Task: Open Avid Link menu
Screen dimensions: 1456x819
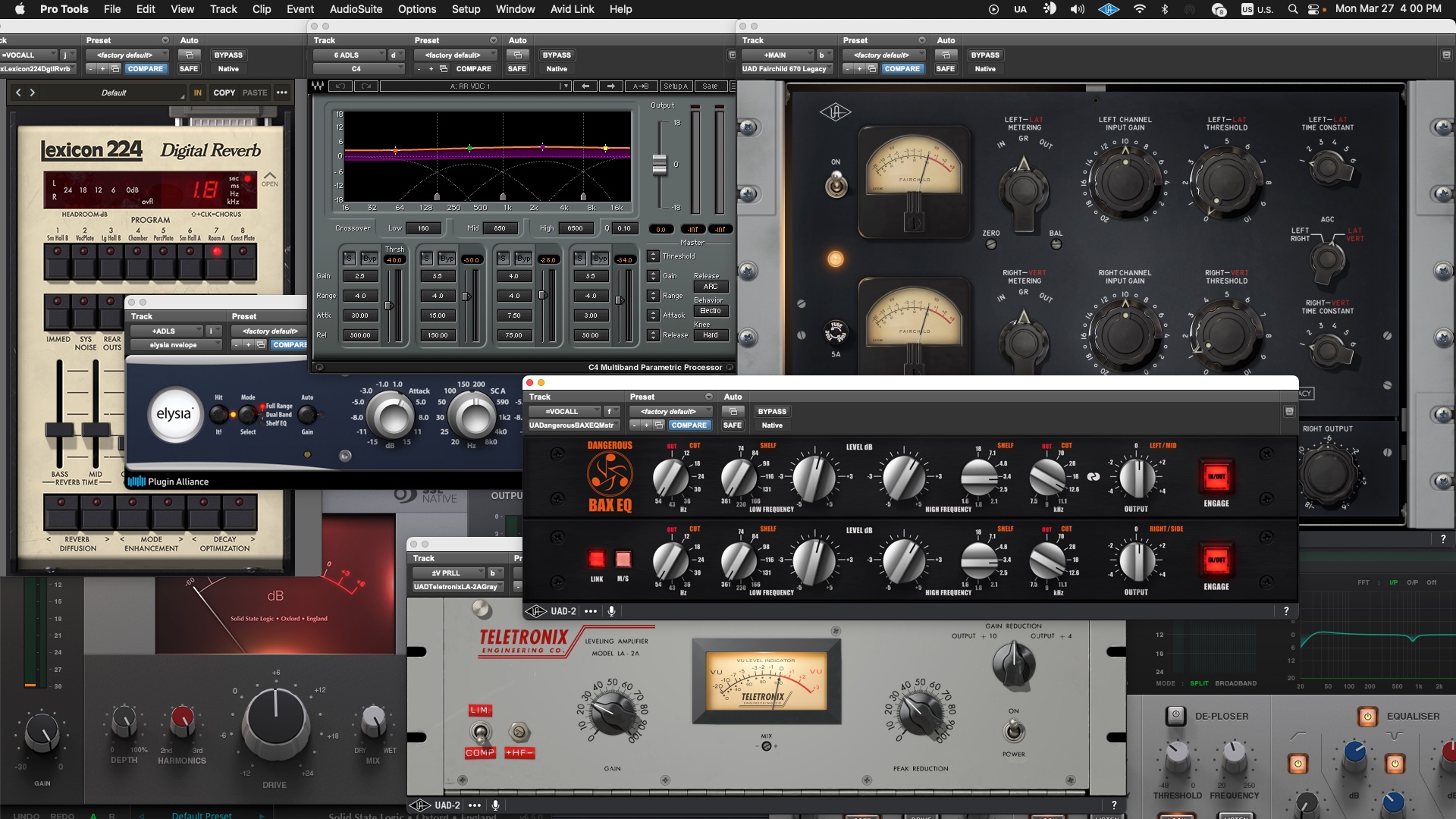Action: pos(573,9)
